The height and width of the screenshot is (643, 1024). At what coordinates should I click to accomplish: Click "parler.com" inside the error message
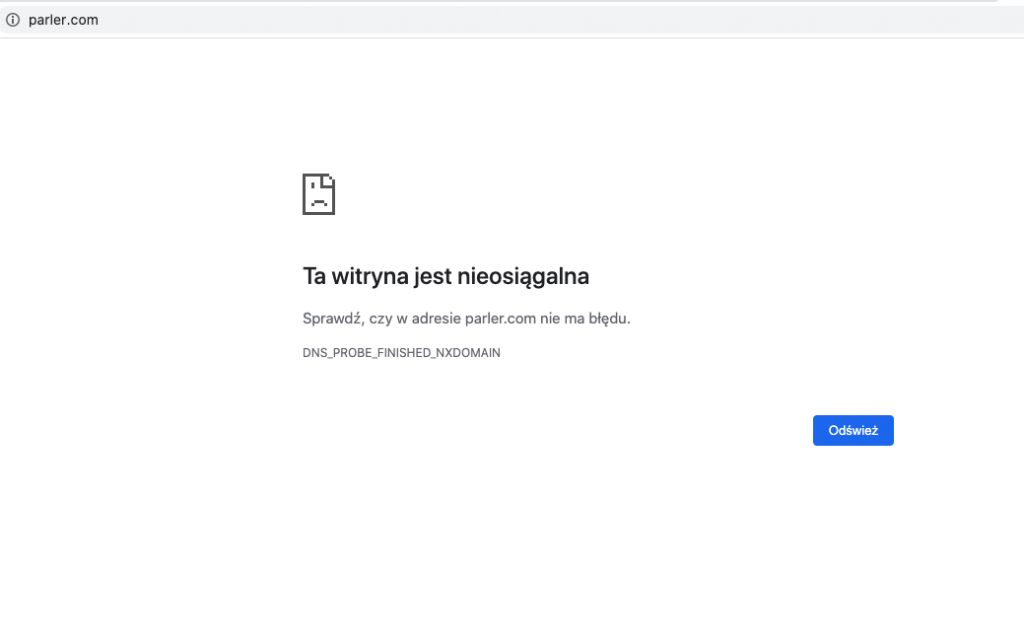pos(495,319)
